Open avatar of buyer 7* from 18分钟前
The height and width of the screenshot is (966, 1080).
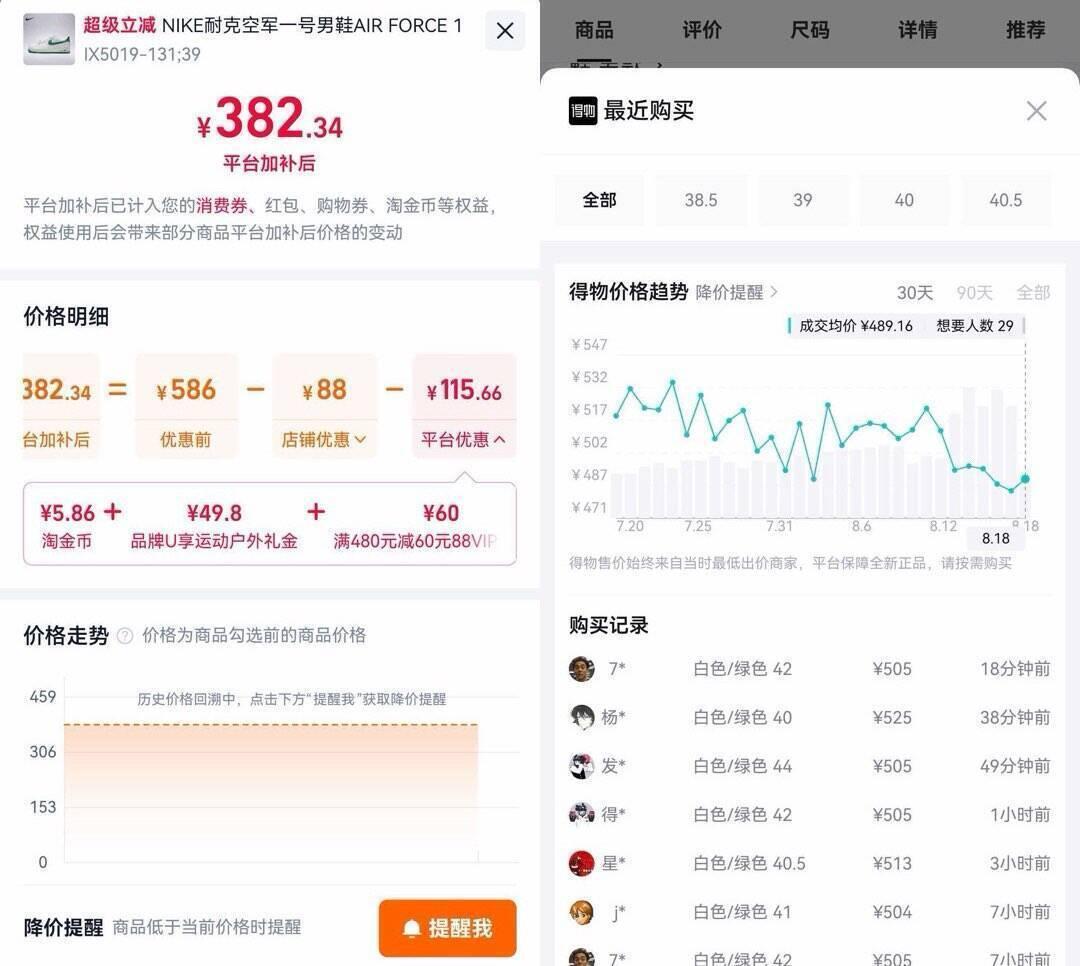(x=581, y=668)
